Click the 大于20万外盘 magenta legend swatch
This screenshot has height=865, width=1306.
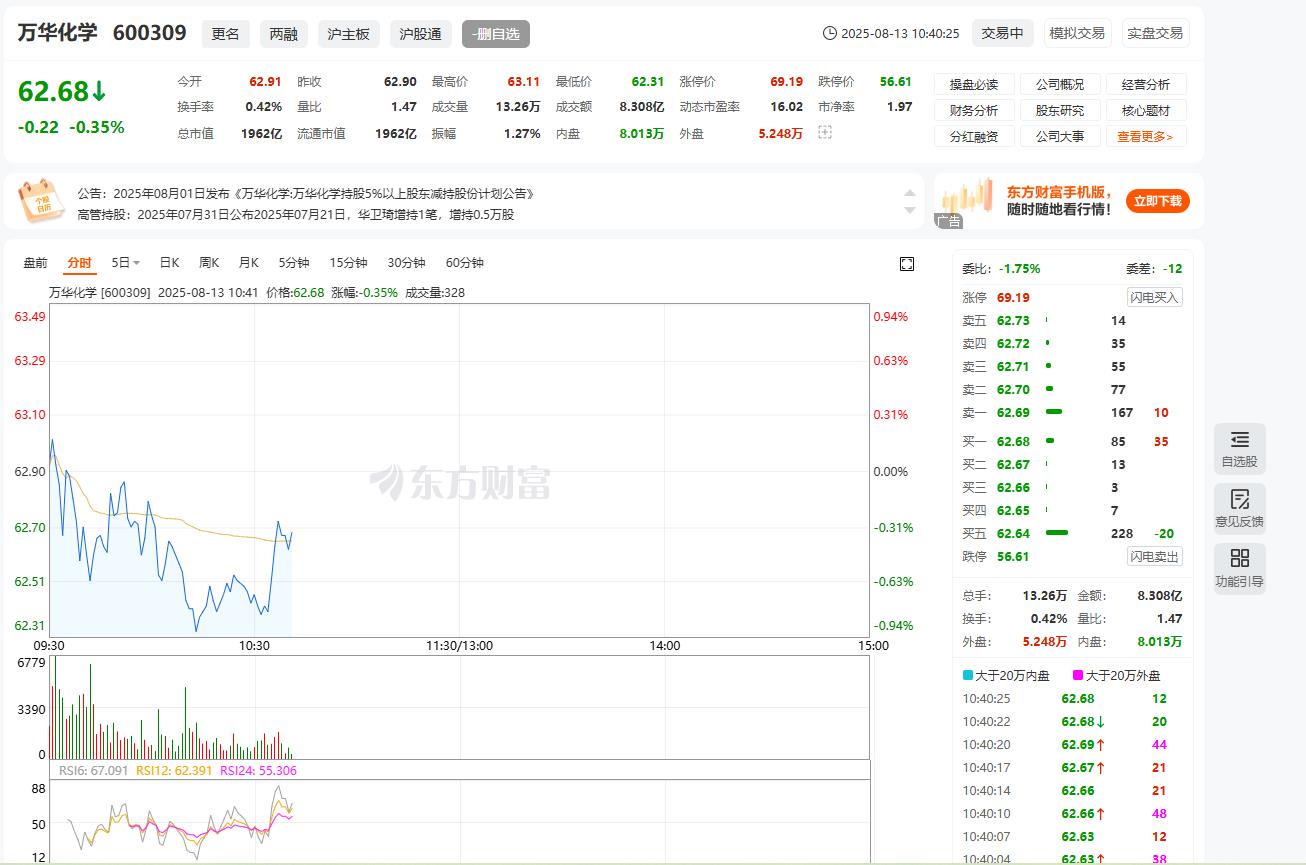point(1078,676)
